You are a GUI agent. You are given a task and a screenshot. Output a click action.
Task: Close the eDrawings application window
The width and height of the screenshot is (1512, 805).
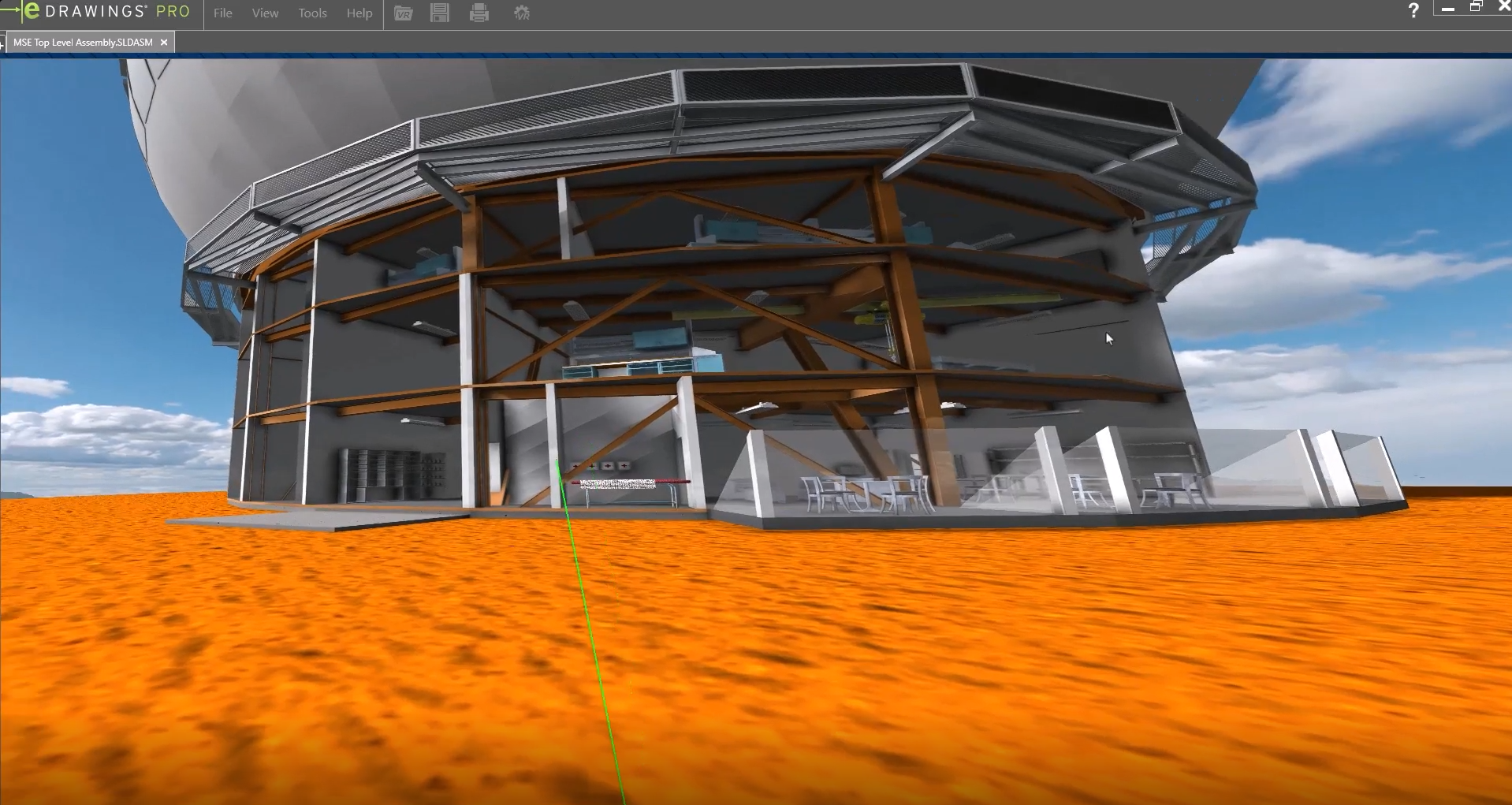point(1503,7)
